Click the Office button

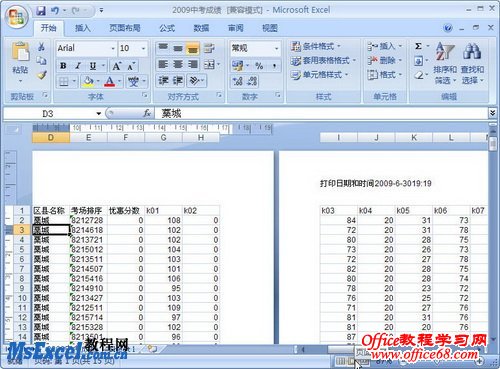tap(16, 17)
